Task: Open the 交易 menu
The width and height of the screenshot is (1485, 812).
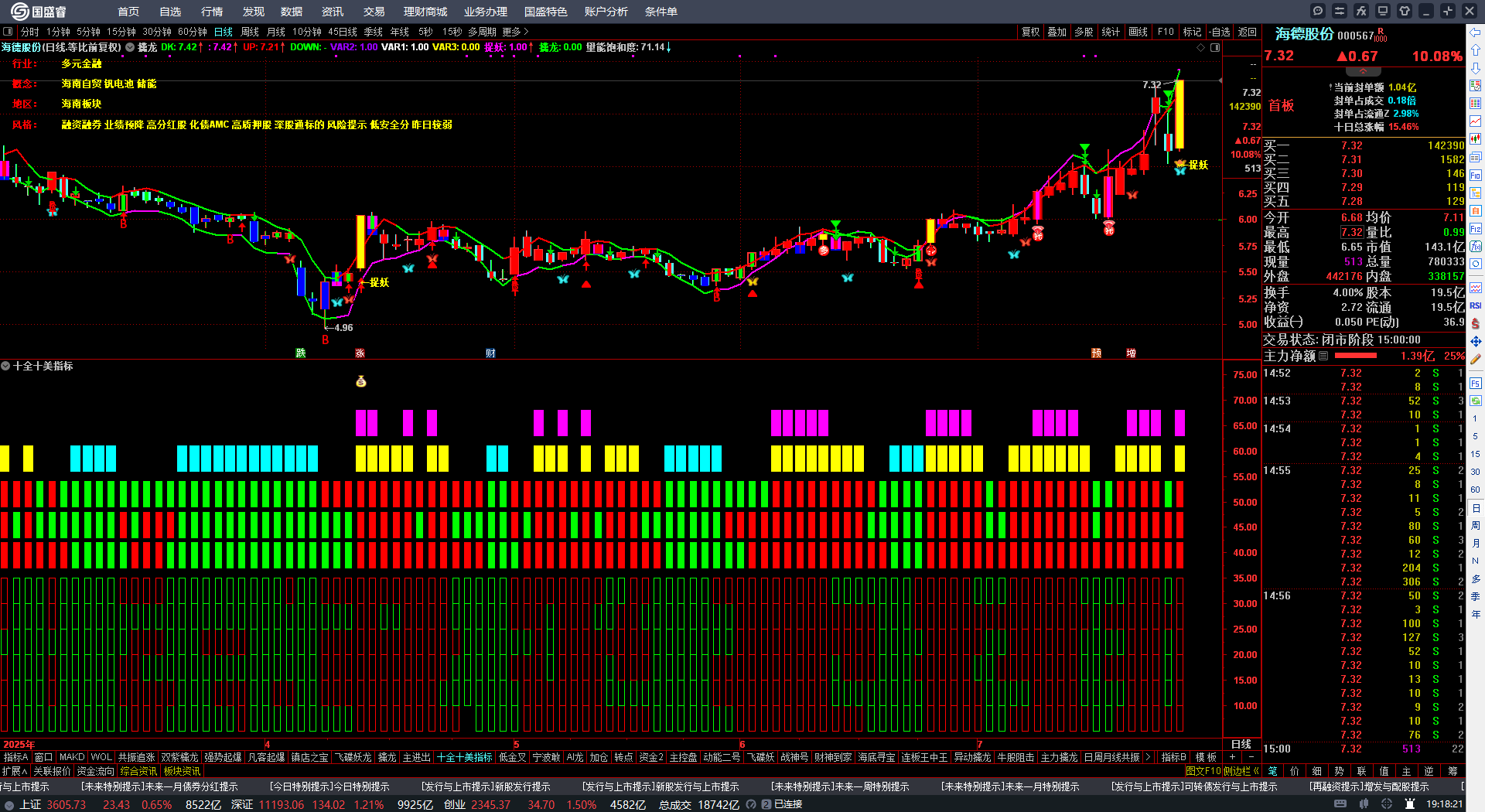Action: [374, 12]
